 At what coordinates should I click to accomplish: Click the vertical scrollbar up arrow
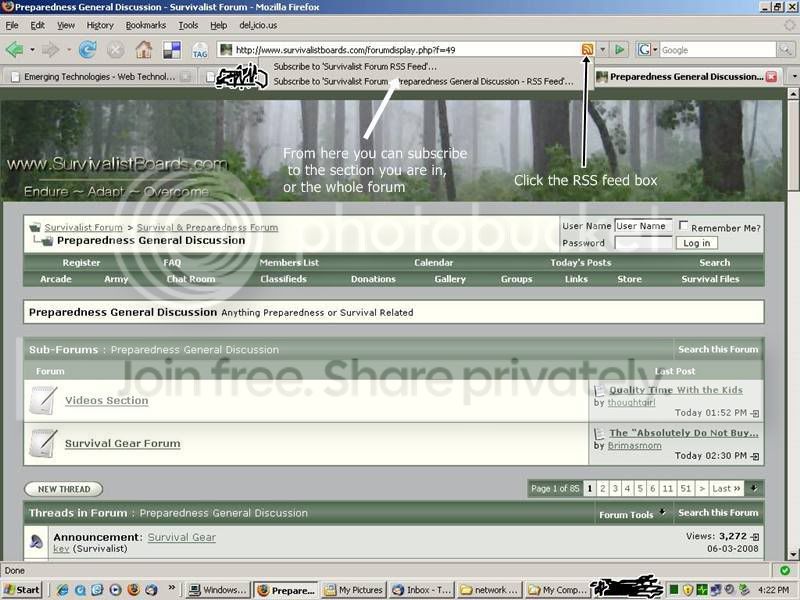(793, 93)
